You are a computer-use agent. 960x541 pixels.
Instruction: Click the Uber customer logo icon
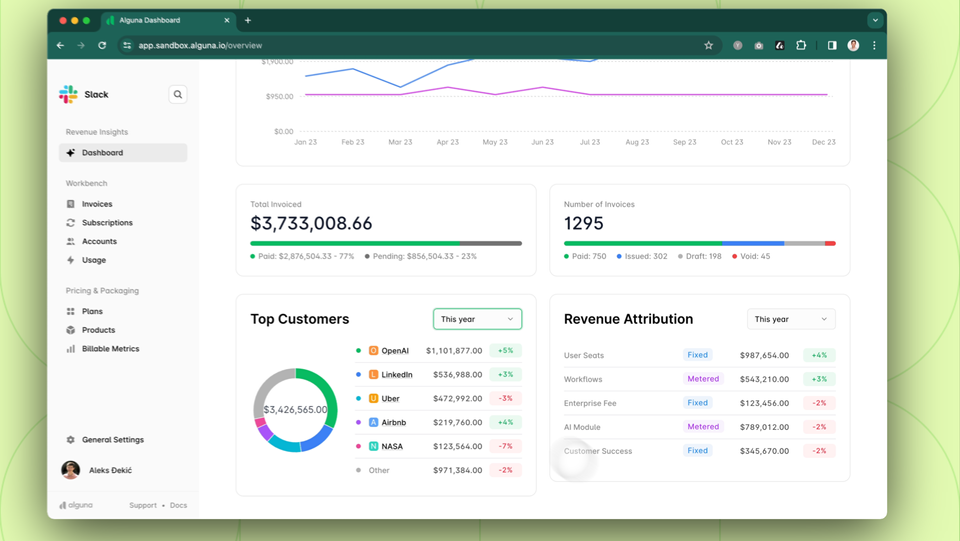tap(373, 398)
